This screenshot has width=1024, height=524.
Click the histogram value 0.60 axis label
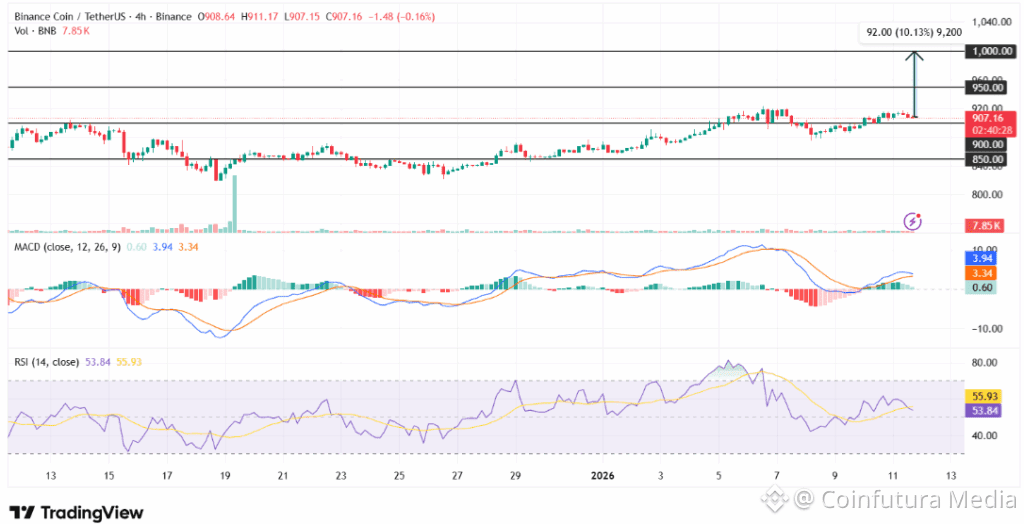[980, 287]
